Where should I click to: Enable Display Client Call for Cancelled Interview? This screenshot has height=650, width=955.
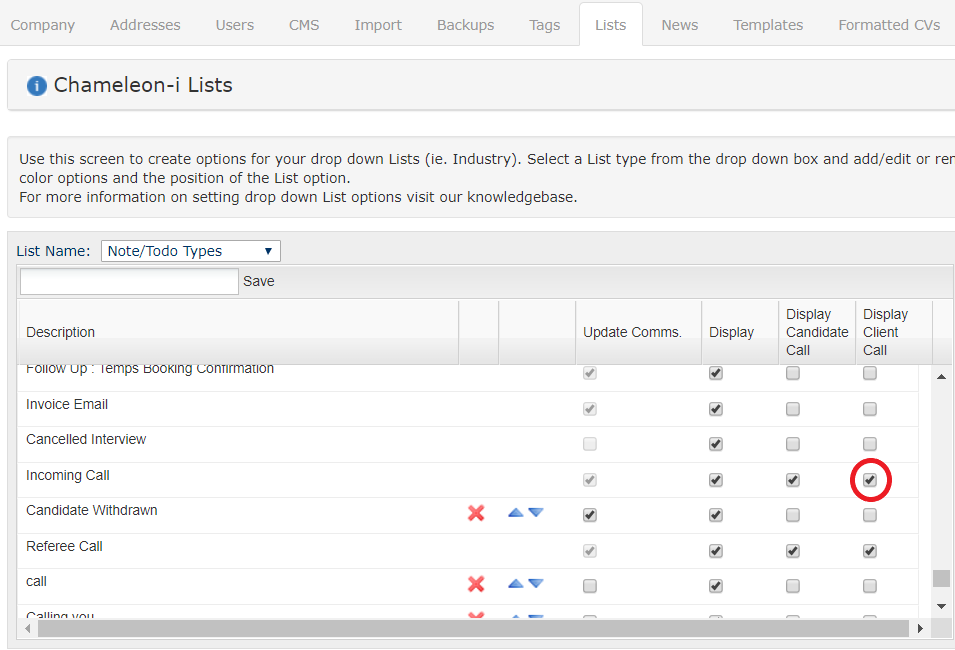(x=870, y=444)
